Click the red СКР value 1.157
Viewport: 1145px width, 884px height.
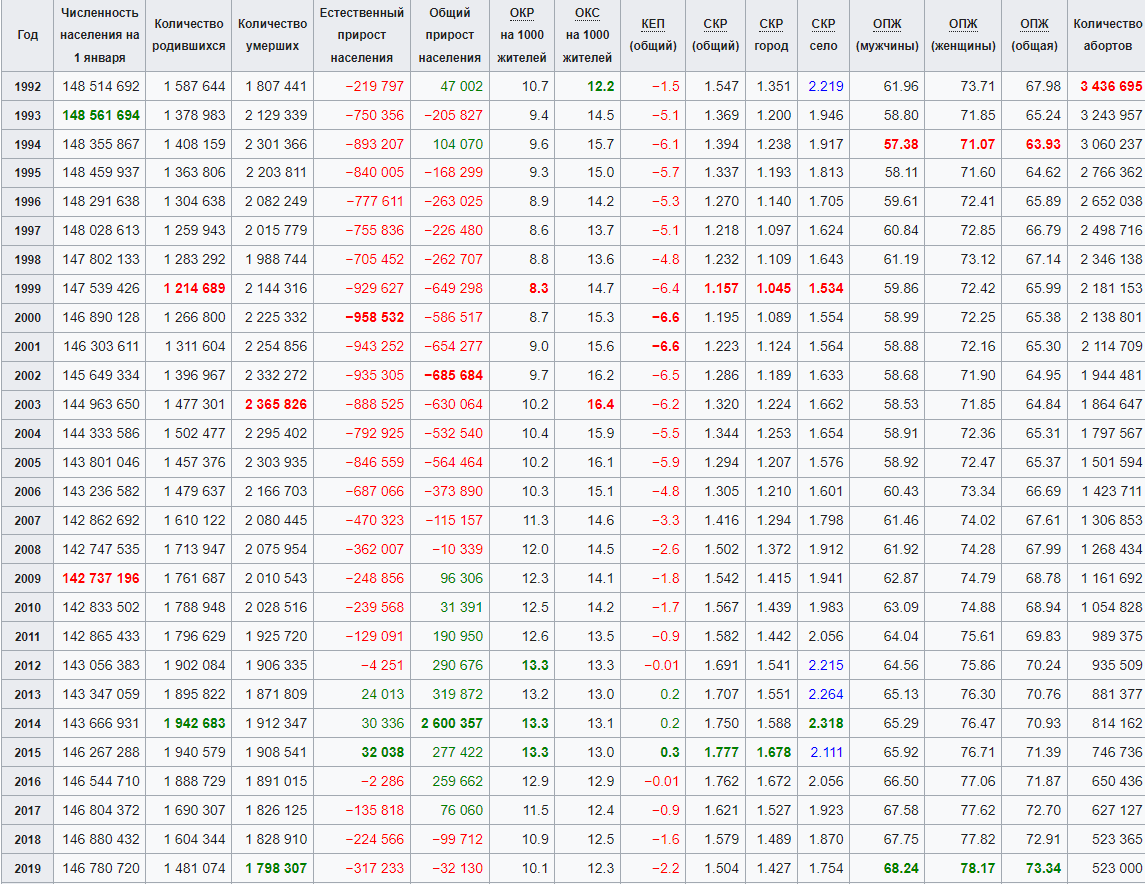721,288
